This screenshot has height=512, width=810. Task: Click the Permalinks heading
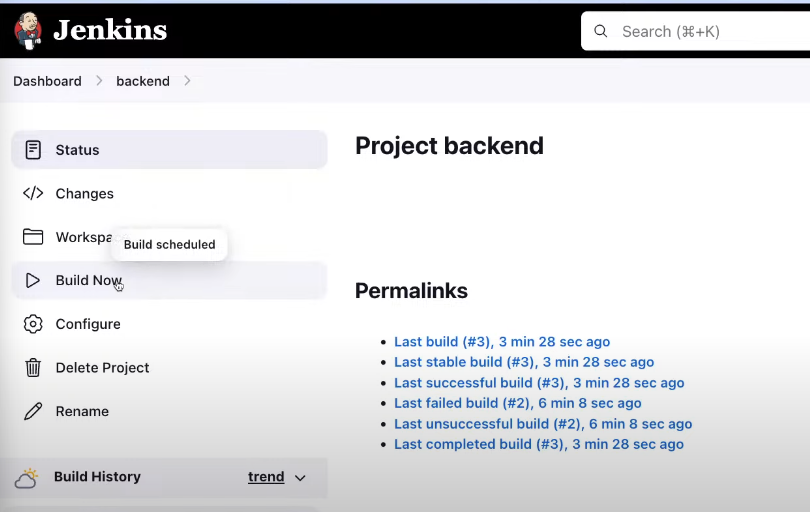(411, 290)
